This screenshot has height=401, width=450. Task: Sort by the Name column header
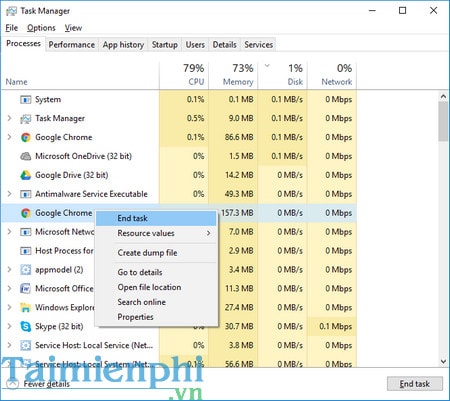point(80,76)
